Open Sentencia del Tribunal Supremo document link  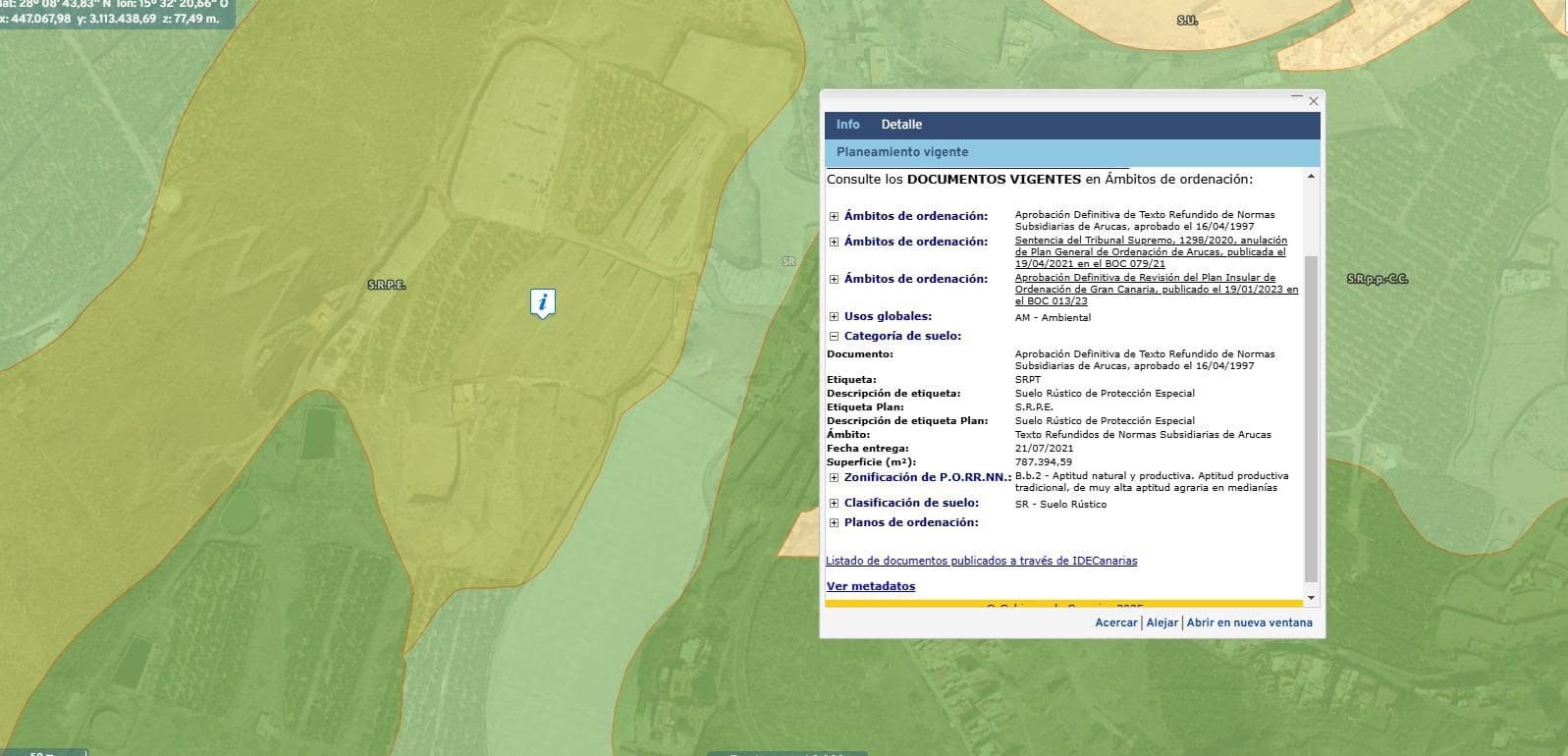click(1150, 252)
